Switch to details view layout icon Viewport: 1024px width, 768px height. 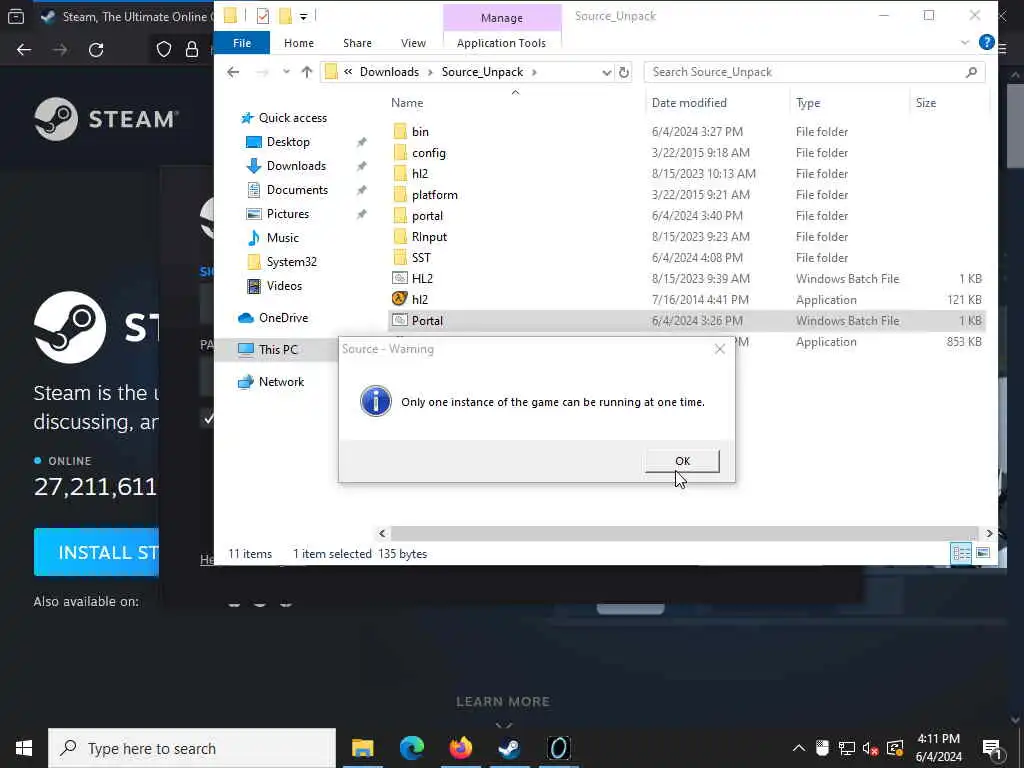pyautogui.click(x=961, y=554)
